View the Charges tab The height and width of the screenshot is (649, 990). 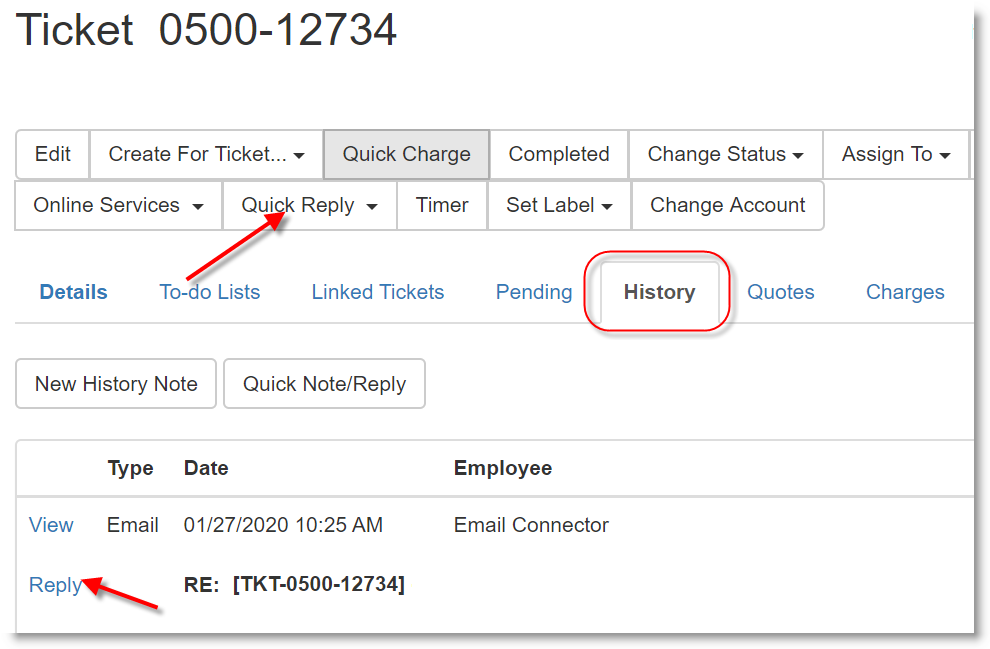[x=904, y=292]
